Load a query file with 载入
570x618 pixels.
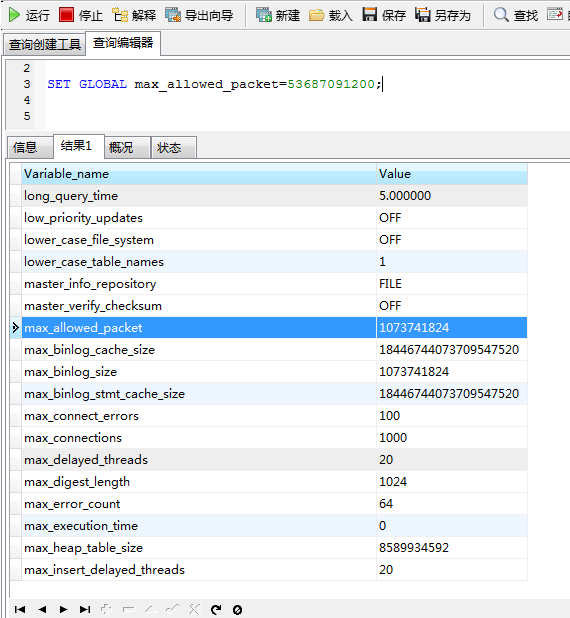point(331,15)
